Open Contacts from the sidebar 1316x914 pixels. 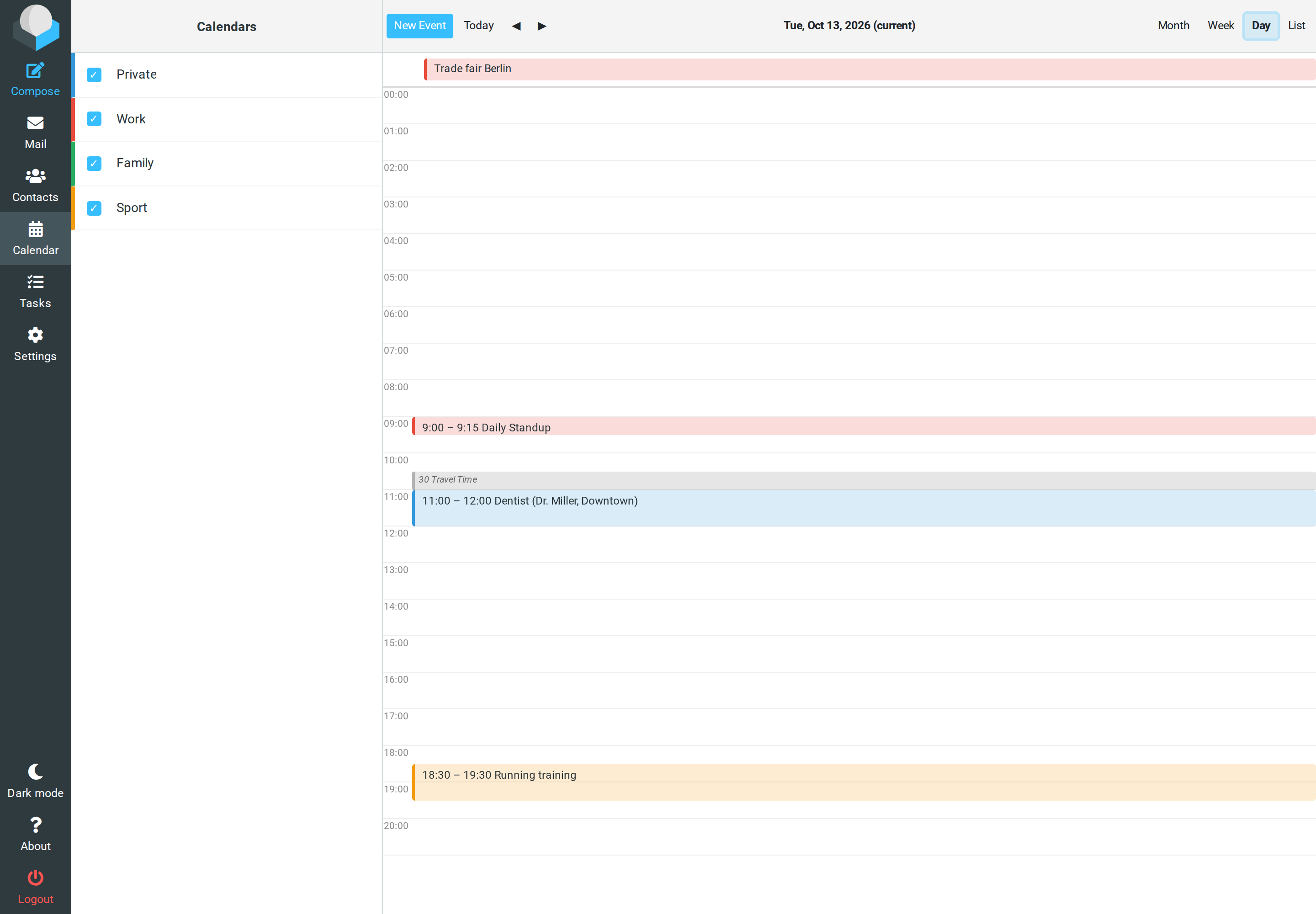click(x=36, y=186)
